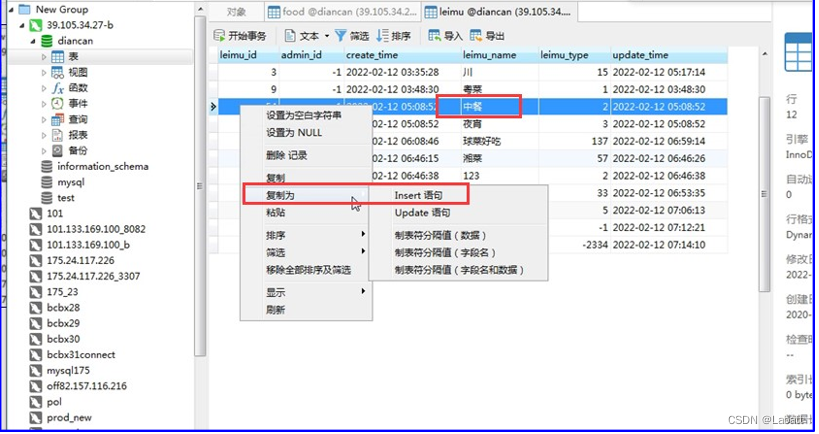
Task: Select the 表 tables tree icon
Action: pos(57,56)
